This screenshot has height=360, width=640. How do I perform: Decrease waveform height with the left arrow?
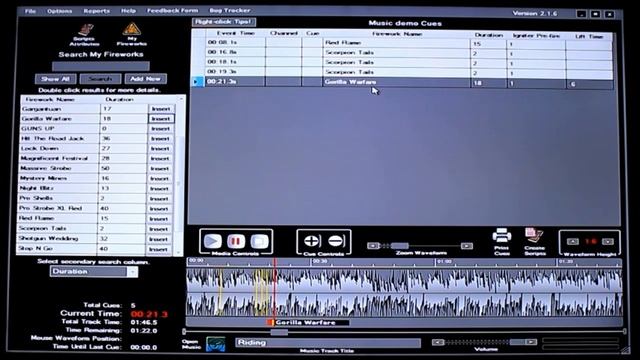573,242
